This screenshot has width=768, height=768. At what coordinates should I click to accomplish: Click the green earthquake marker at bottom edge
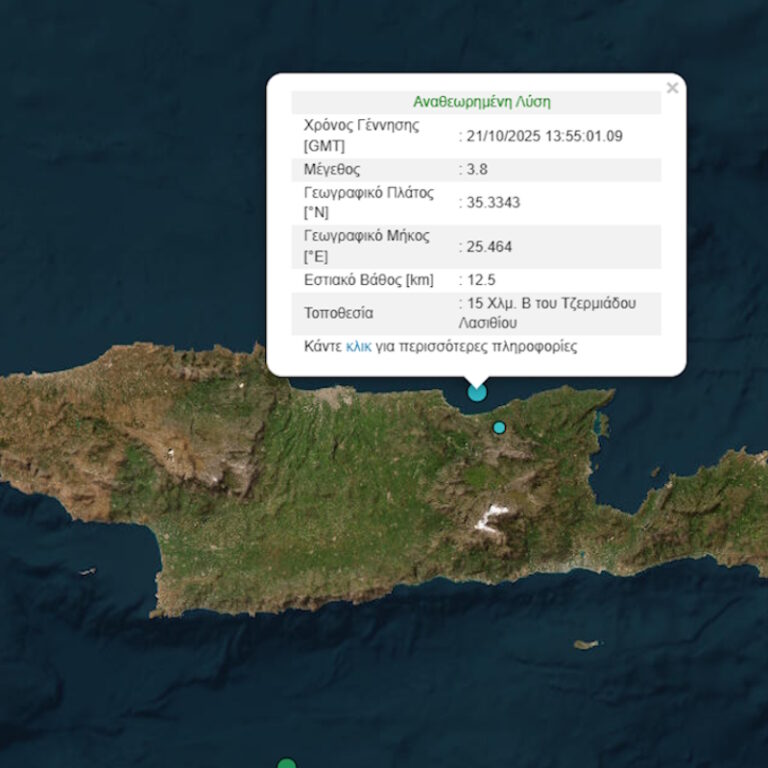[x=287, y=765]
